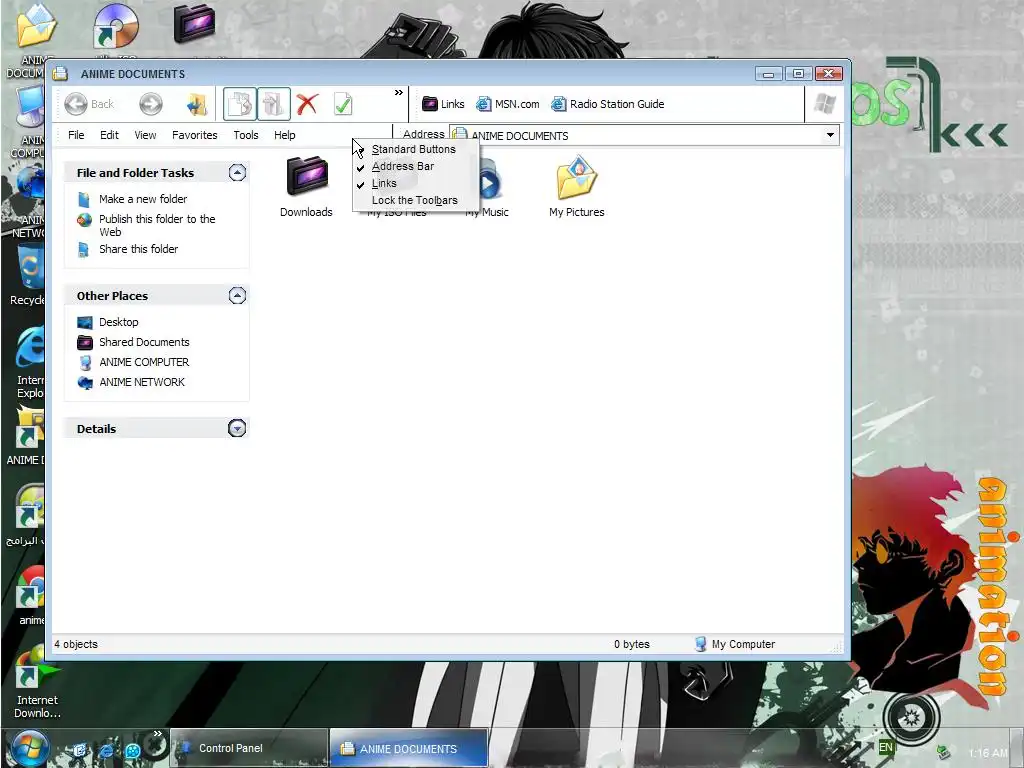Launch Internet Explorer from quick launch
Image resolution: width=1024 pixels, height=768 pixels.
(x=106, y=750)
